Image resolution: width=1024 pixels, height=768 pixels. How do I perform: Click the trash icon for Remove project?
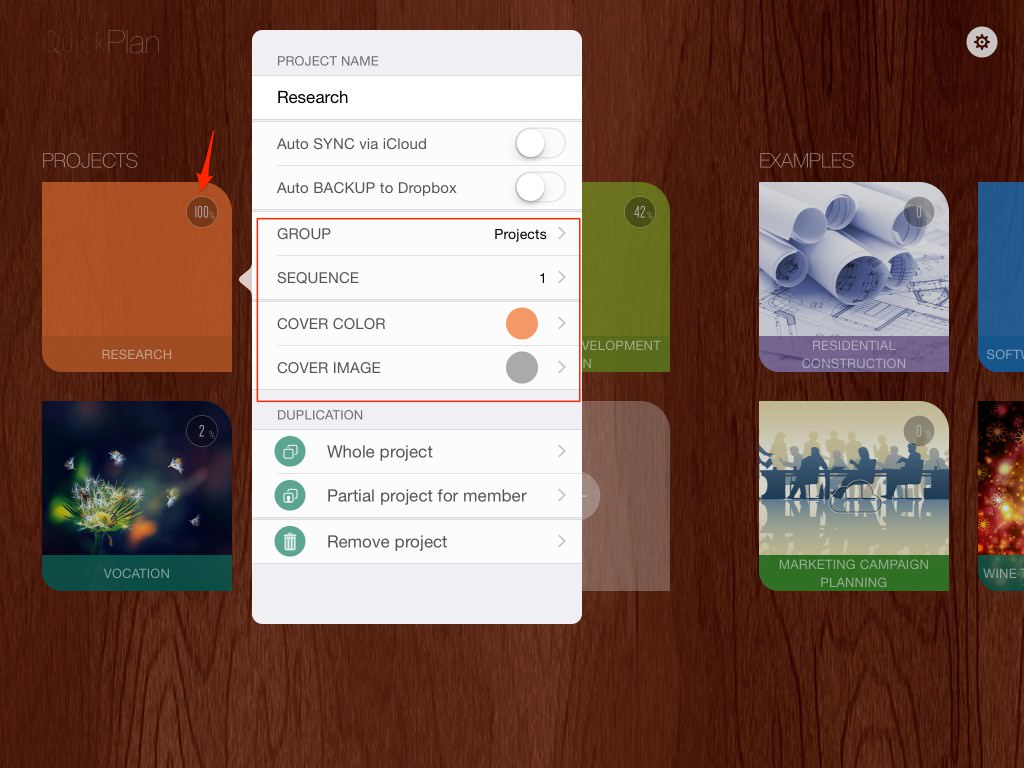pyautogui.click(x=290, y=542)
